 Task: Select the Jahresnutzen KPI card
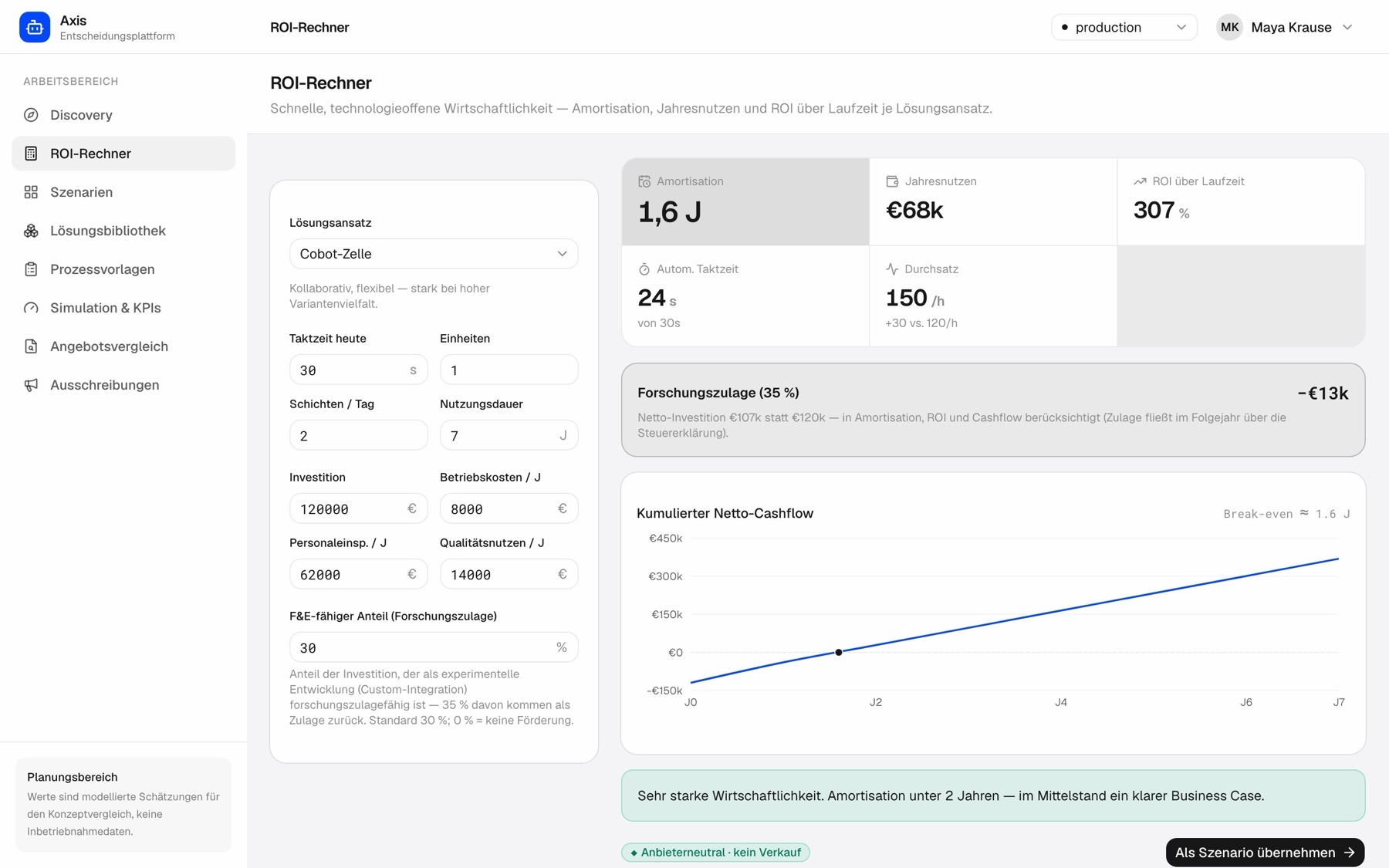point(993,201)
